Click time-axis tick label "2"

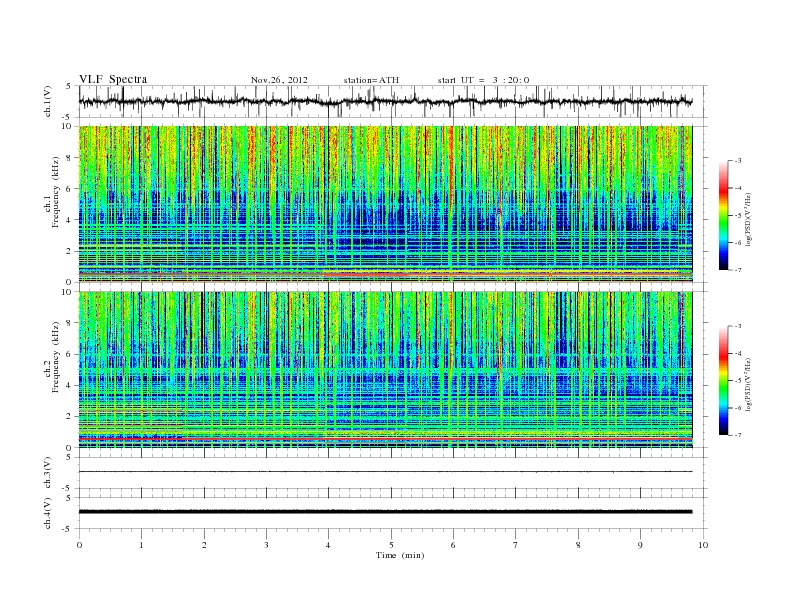(x=204, y=545)
